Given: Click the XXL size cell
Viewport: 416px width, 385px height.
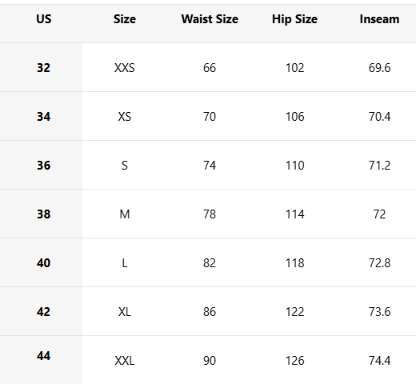Looking at the screenshot, I should point(124,361).
